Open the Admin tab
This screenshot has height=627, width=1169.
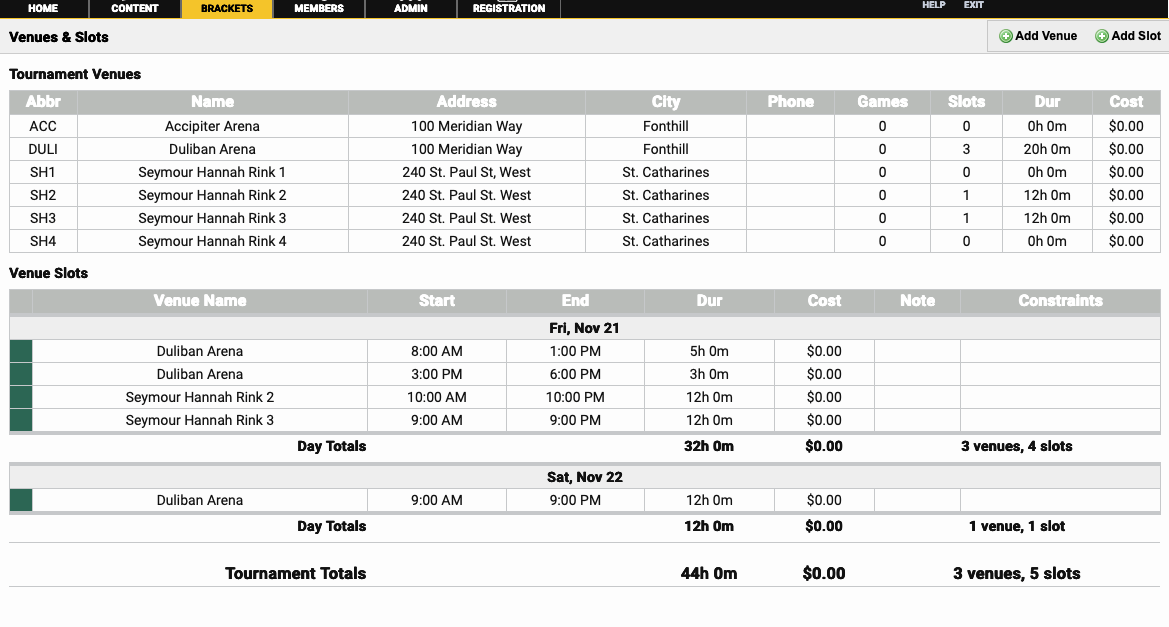click(x=411, y=8)
